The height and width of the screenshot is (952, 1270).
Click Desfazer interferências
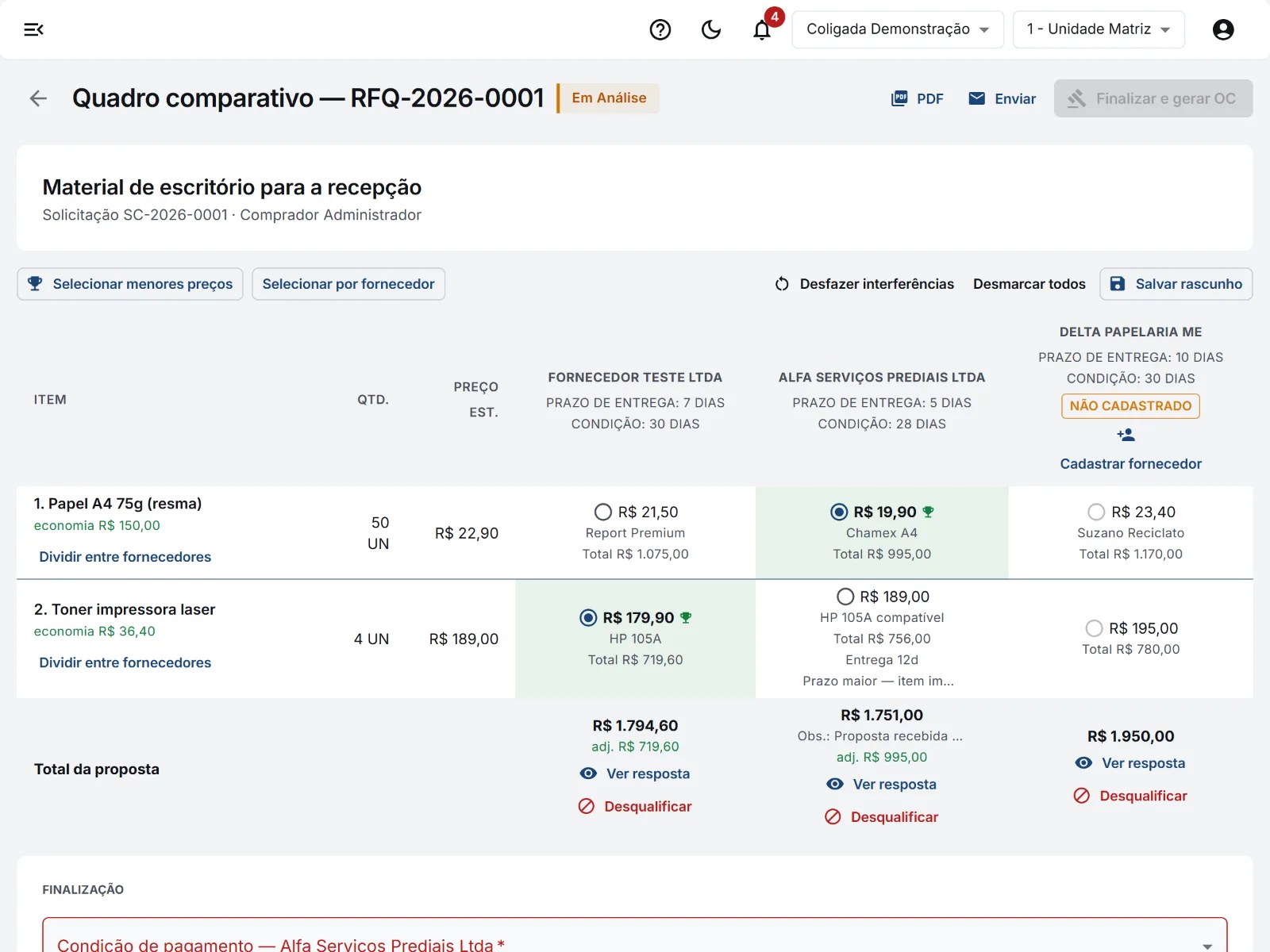(x=864, y=284)
